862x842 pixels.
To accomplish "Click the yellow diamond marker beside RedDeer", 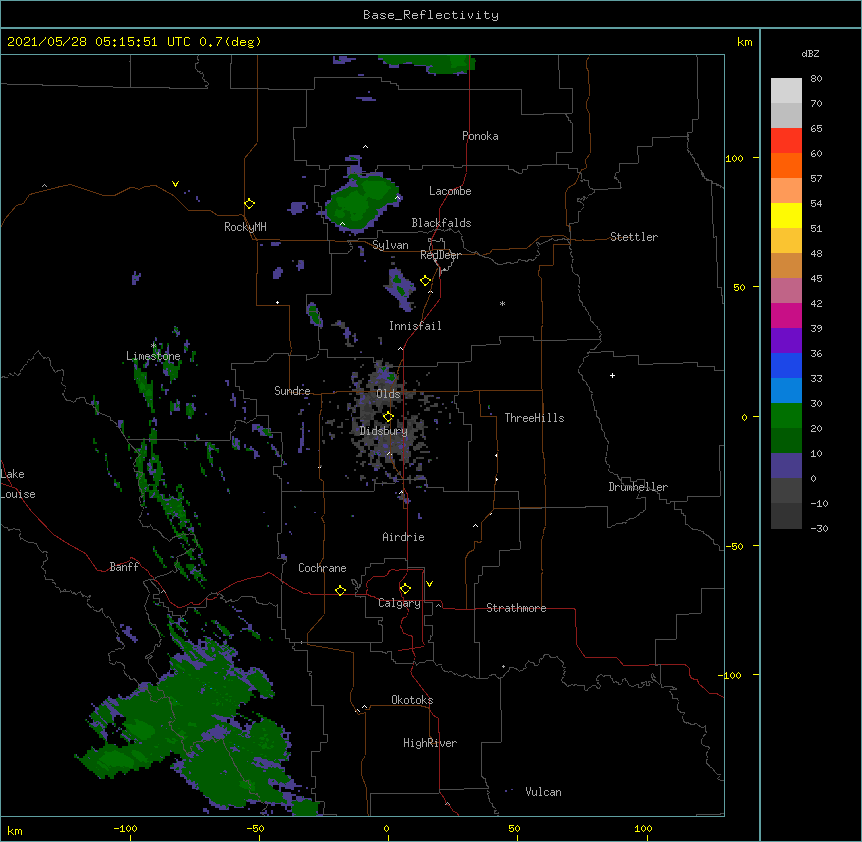I will point(425,281).
